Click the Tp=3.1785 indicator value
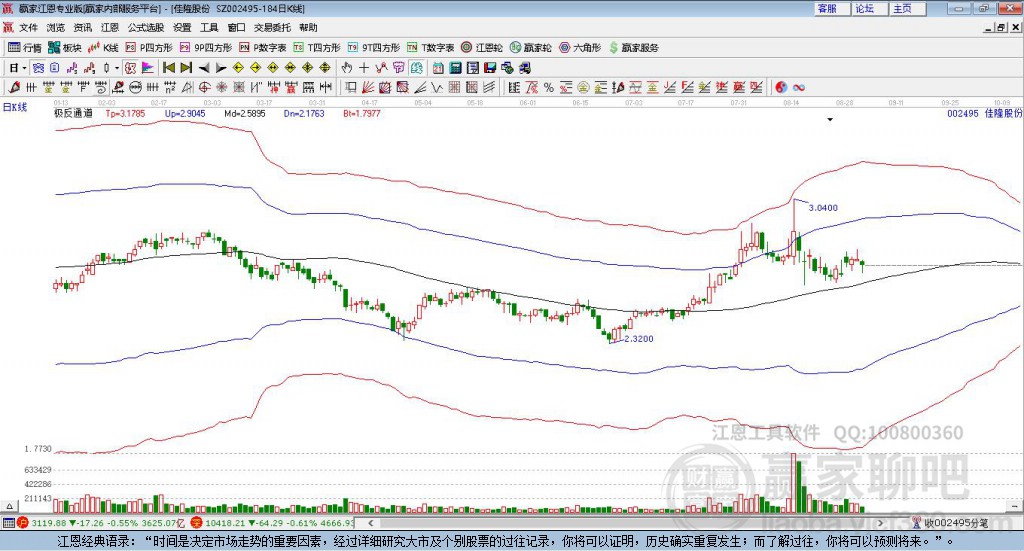 coord(125,114)
